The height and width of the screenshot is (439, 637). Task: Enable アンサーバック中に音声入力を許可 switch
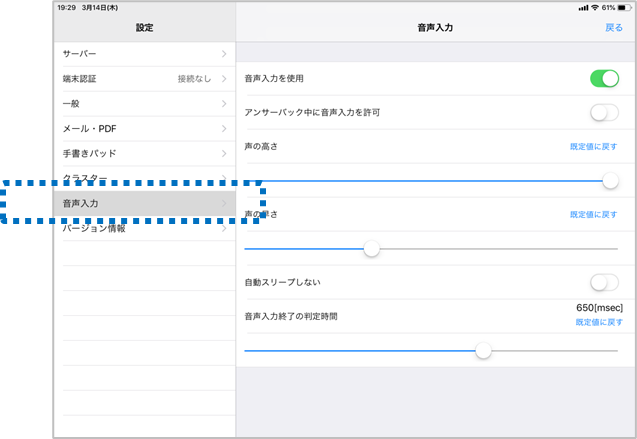[x=604, y=112]
